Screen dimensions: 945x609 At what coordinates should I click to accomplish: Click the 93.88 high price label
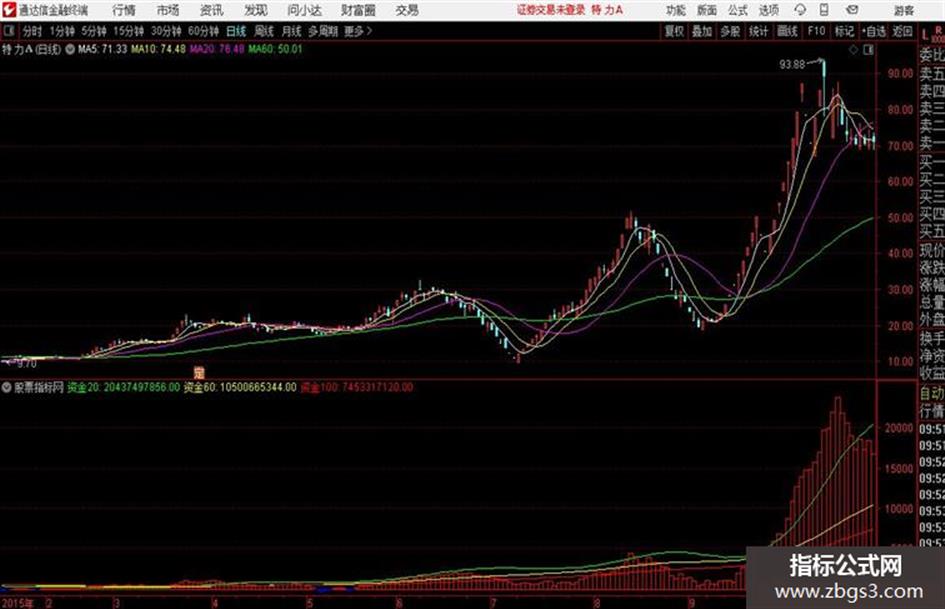(x=792, y=65)
